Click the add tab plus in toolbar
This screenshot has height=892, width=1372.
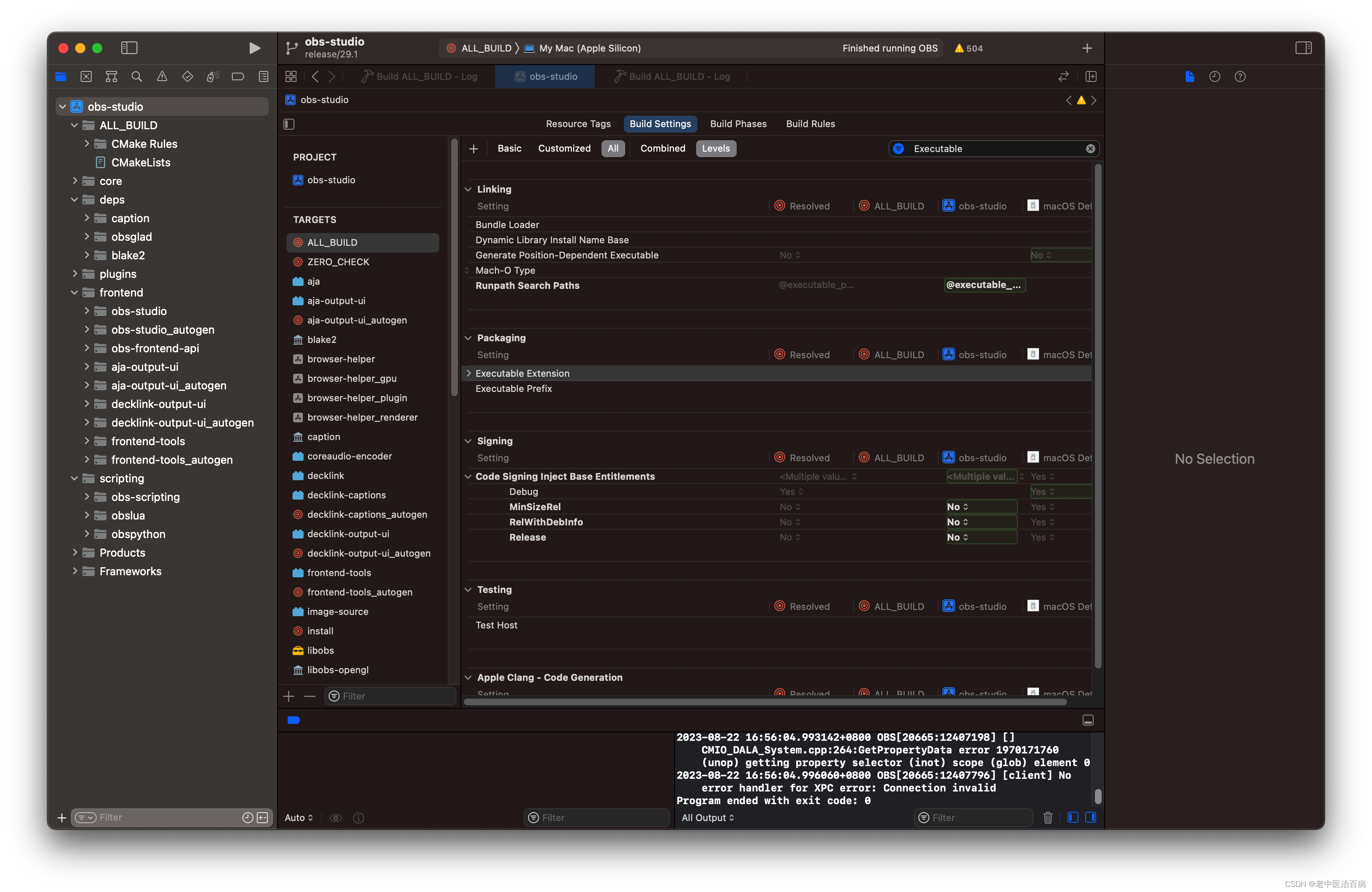pos(1087,49)
